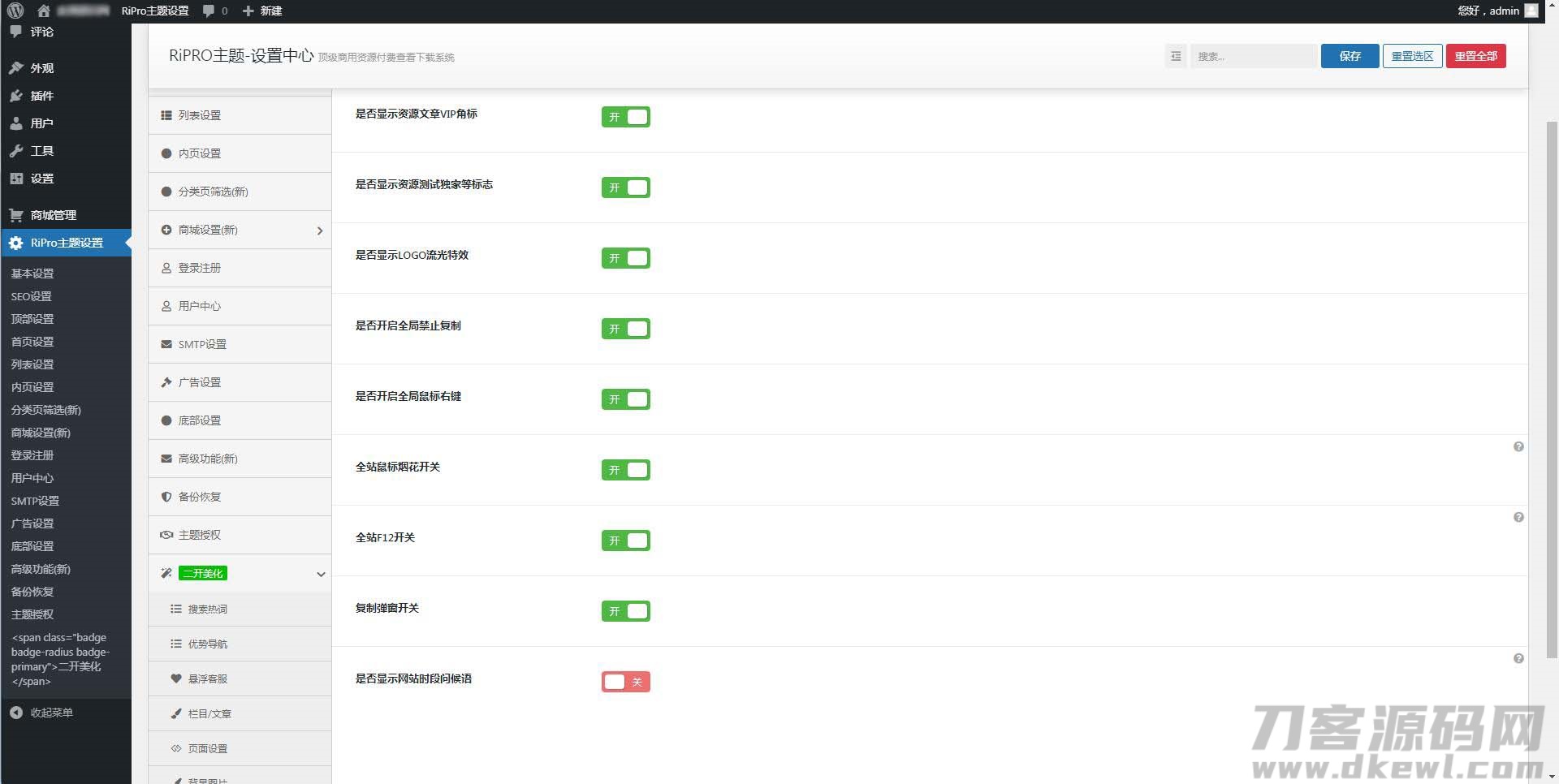Click help icon for 是否显示网站时段问候语
The height and width of the screenshot is (784, 1559).
pos(1518,659)
